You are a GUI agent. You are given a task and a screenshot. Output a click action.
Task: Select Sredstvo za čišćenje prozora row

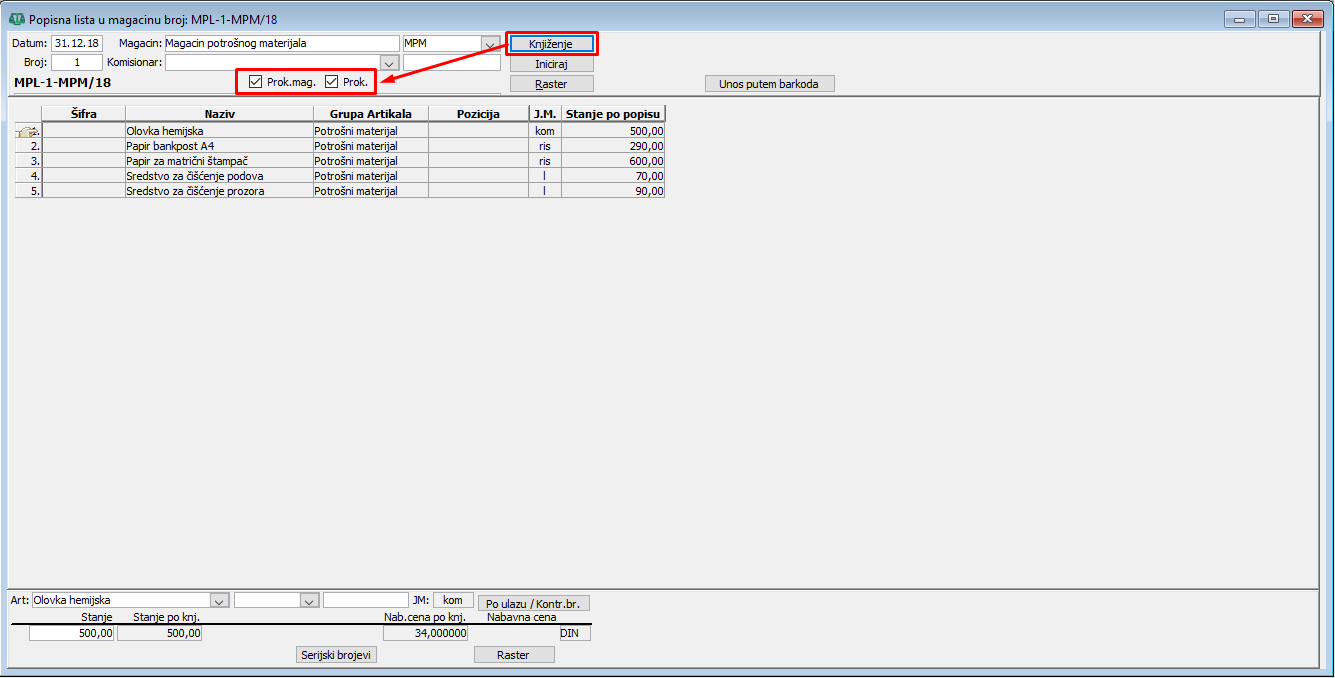point(340,191)
